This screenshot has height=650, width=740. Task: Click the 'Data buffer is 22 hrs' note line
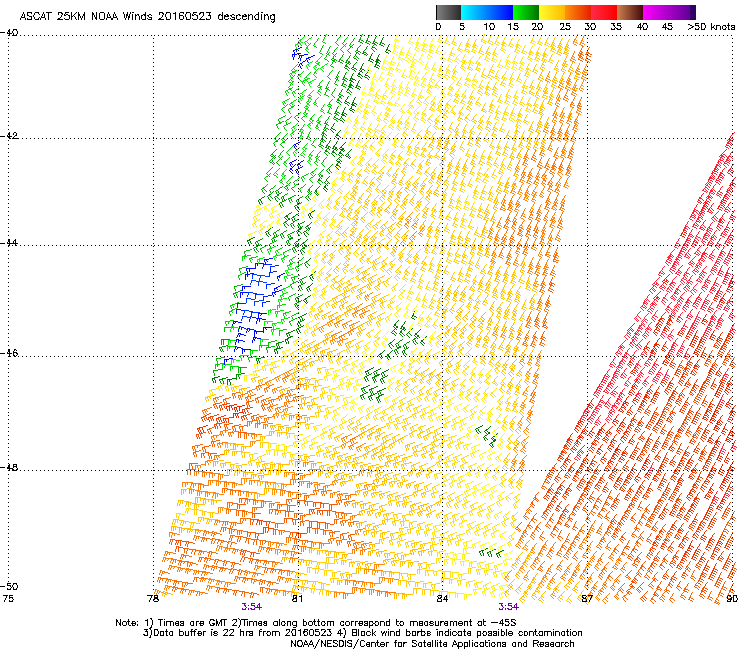362,633
